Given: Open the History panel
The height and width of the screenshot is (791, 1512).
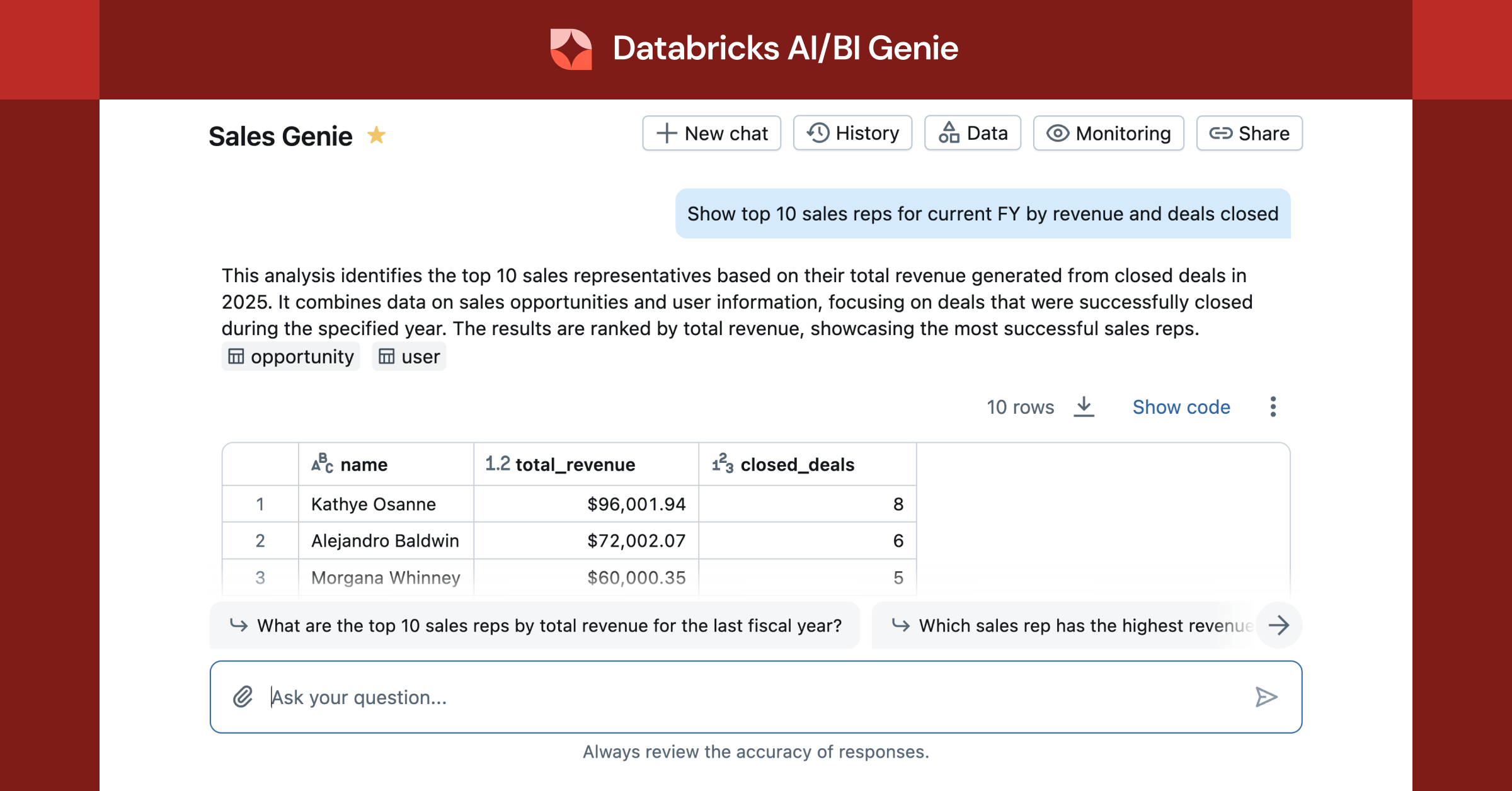Looking at the screenshot, I should point(852,134).
